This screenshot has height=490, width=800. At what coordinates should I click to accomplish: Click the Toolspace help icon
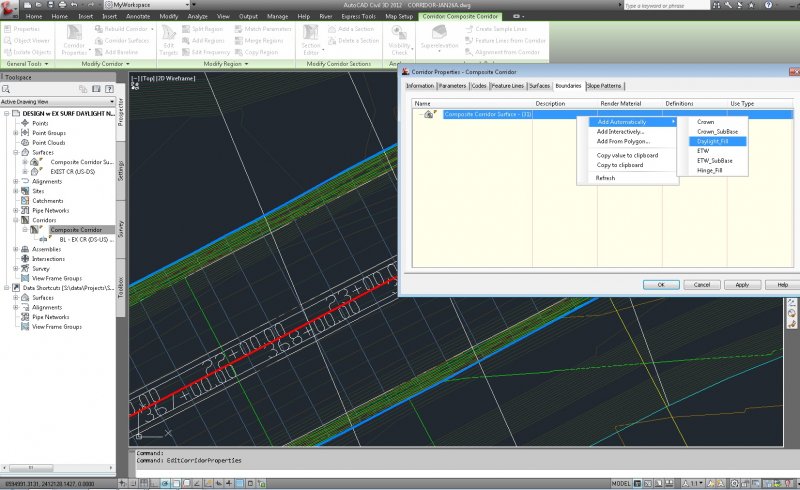pyautogui.click(x=108, y=89)
